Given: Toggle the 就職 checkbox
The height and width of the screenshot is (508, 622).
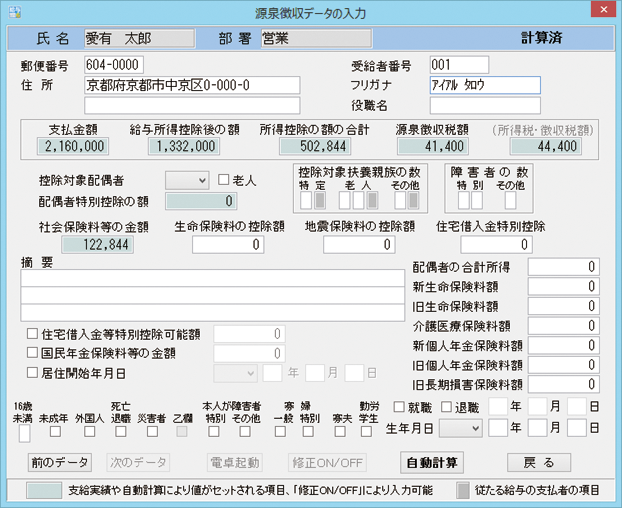Looking at the screenshot, I should pyautogui.click(x=398, y=407).
